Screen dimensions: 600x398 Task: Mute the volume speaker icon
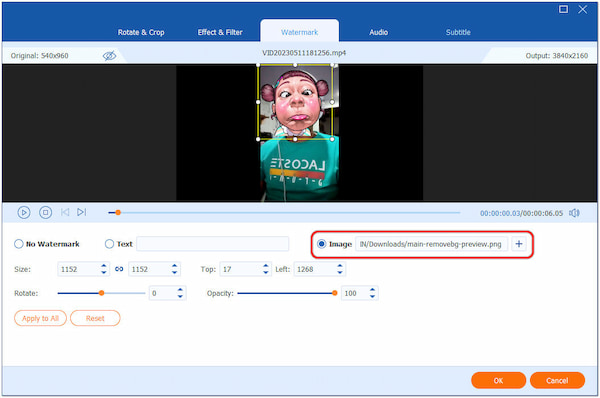tap(574, 213)
